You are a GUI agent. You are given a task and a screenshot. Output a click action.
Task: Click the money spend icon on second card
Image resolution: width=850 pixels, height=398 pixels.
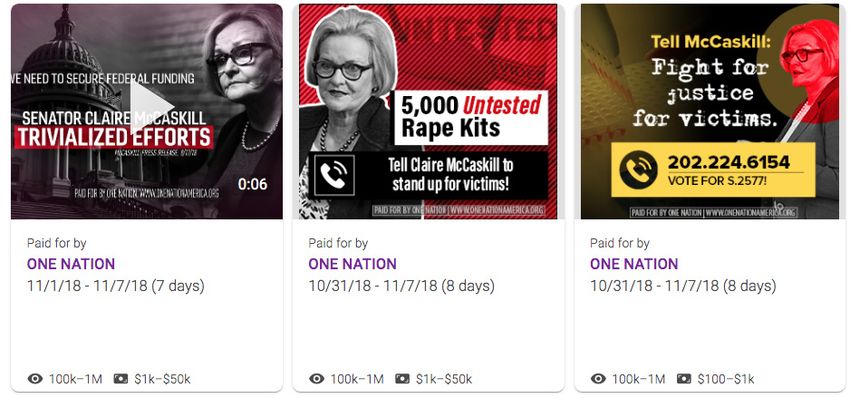[403, 379]
